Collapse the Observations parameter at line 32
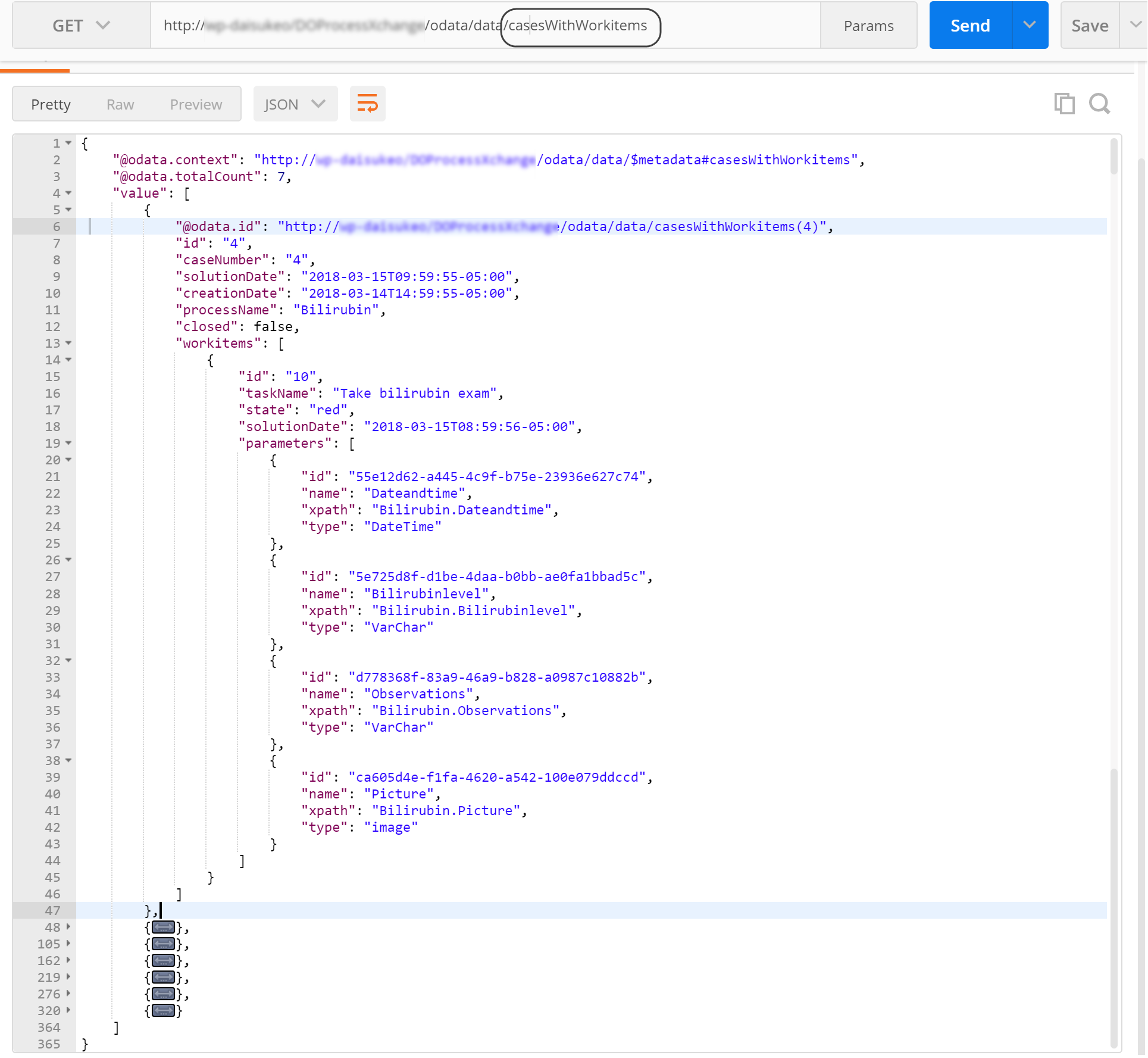The height and width of the screenshot is (1058, 1148). point(68,660)
